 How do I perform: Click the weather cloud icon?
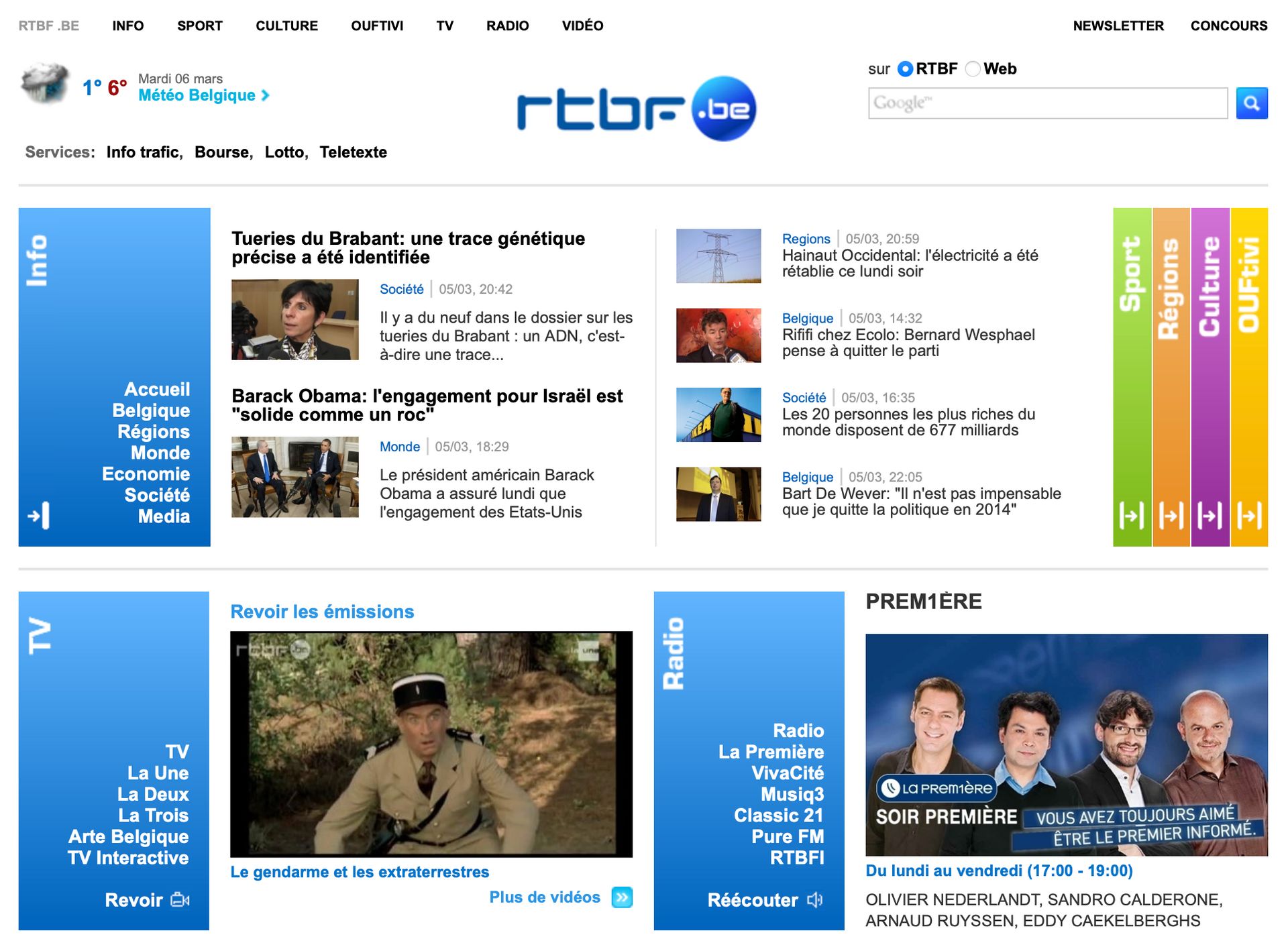pyautogui.click(x=45, y=84)
